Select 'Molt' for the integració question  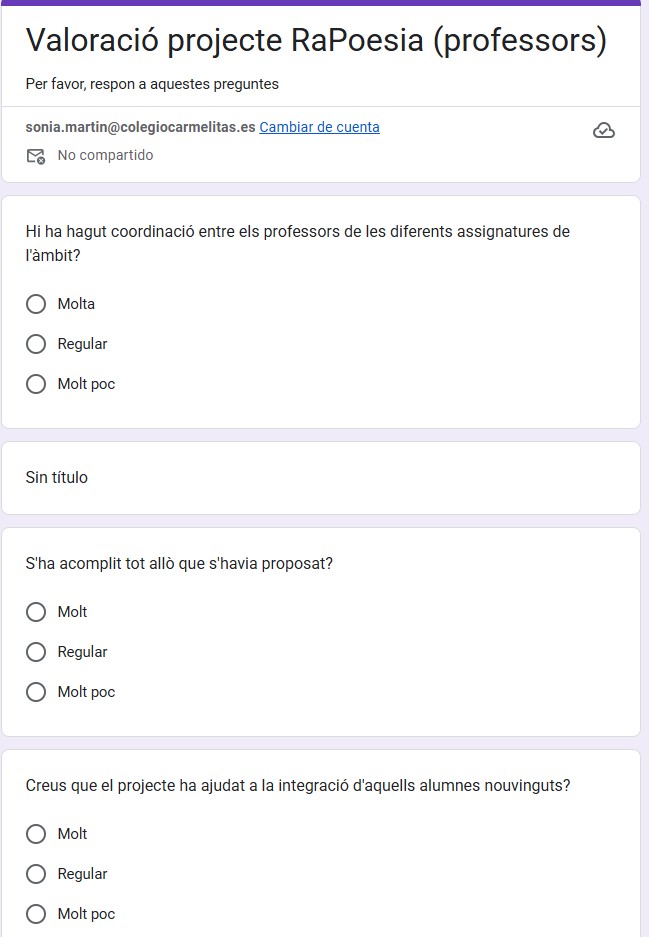tap(36, 834)
